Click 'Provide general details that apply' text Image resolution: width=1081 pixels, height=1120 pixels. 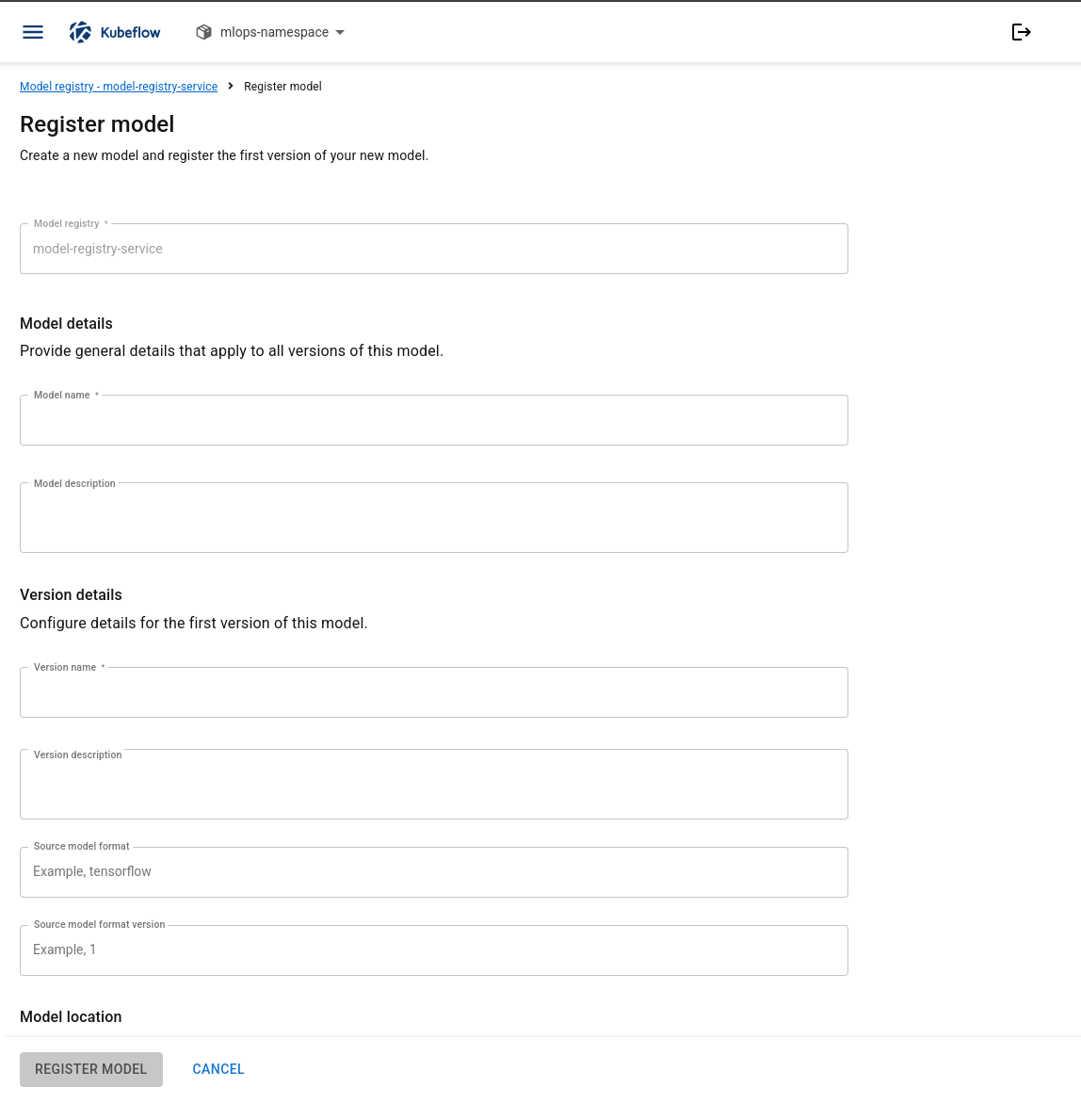pos(232,350)
